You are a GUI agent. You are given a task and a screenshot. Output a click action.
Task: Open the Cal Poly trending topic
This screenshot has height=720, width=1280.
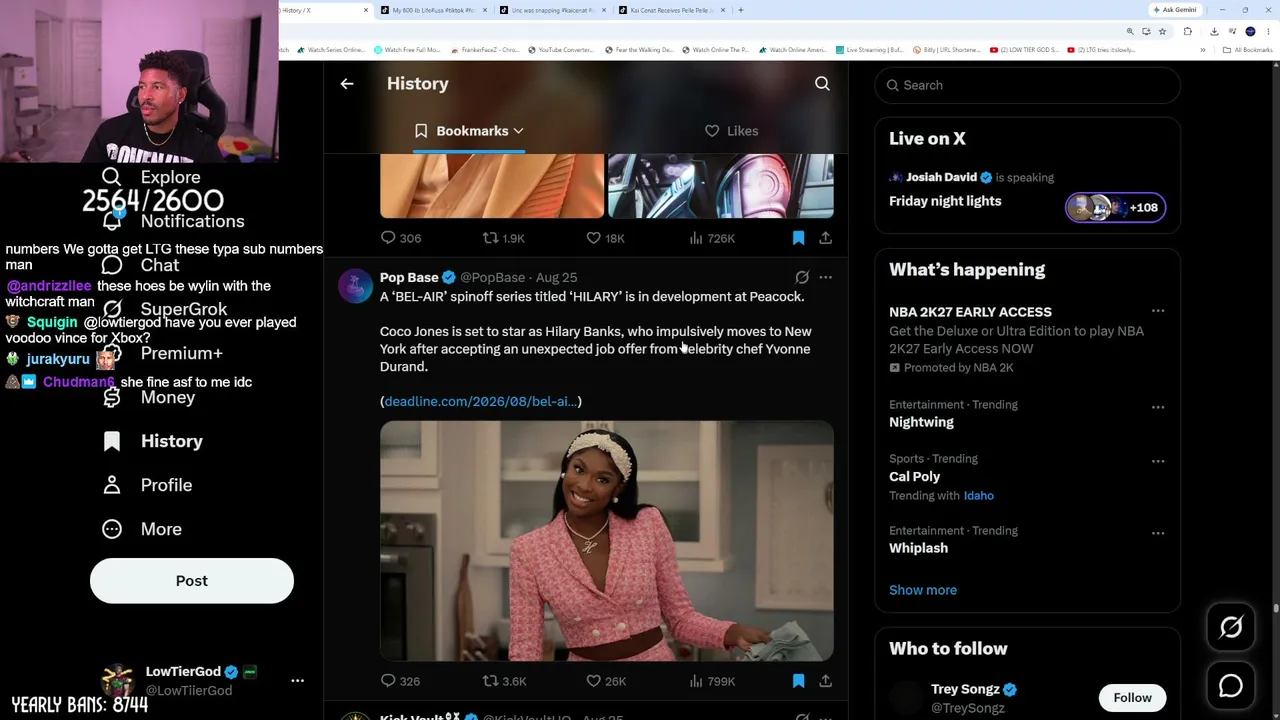coord(914,477)
